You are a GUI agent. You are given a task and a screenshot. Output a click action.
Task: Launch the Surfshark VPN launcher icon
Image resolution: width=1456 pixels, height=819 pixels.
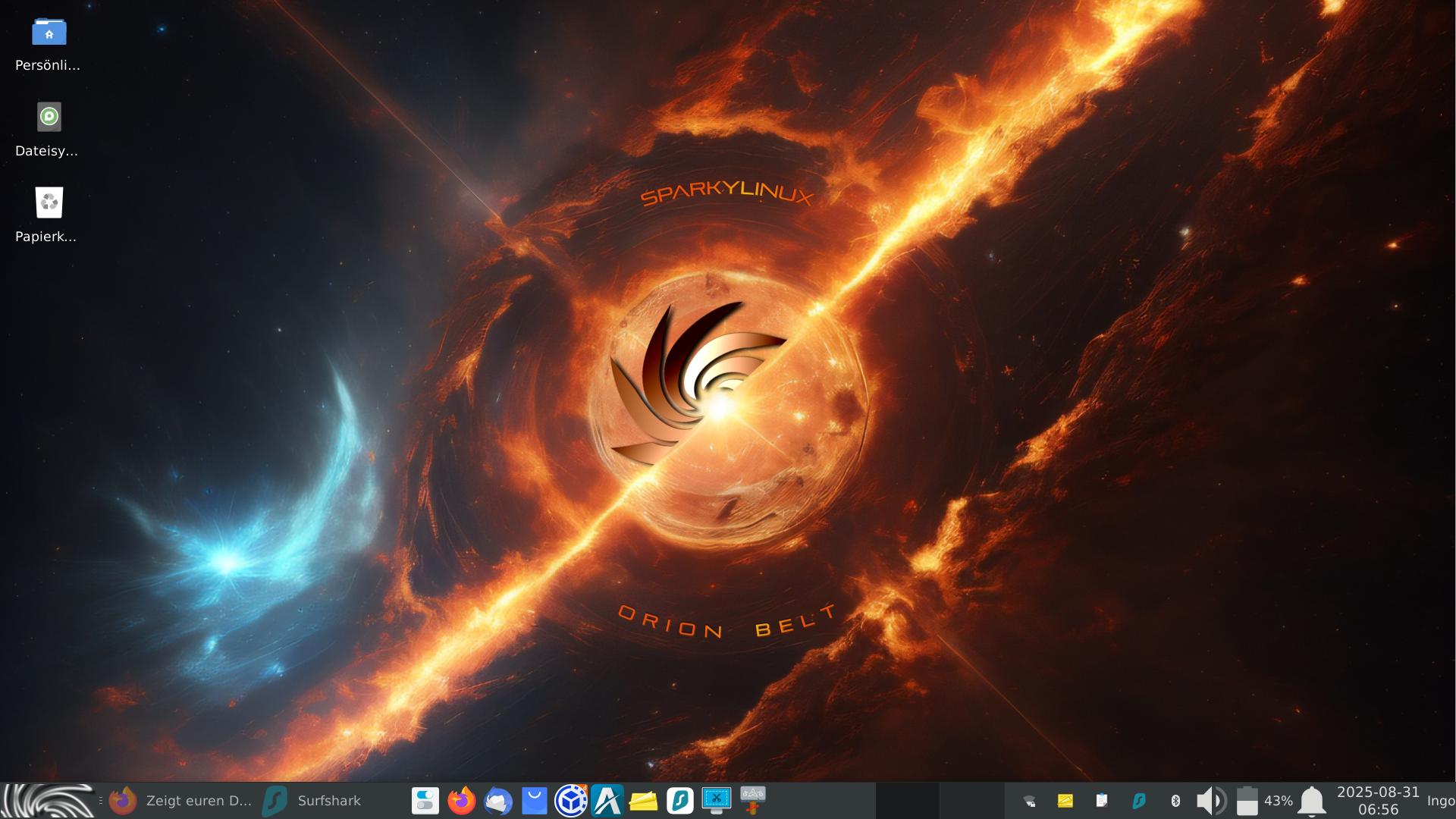679,800
